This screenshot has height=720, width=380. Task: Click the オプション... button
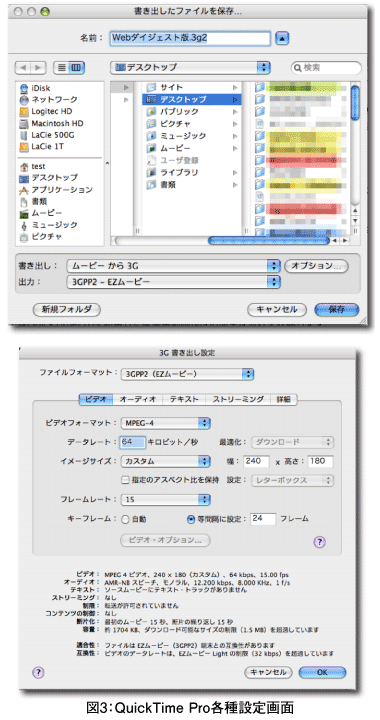point(316,266)
